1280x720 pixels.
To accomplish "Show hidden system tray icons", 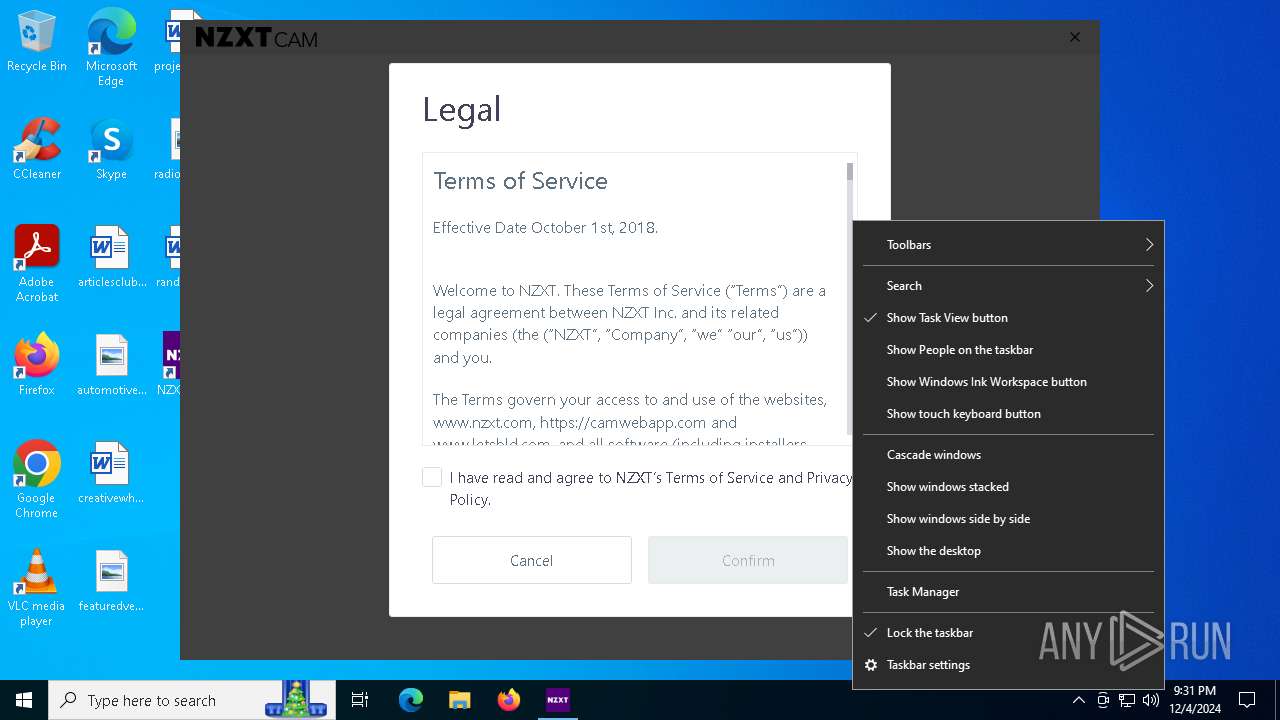I will (x=1078, y=700).
